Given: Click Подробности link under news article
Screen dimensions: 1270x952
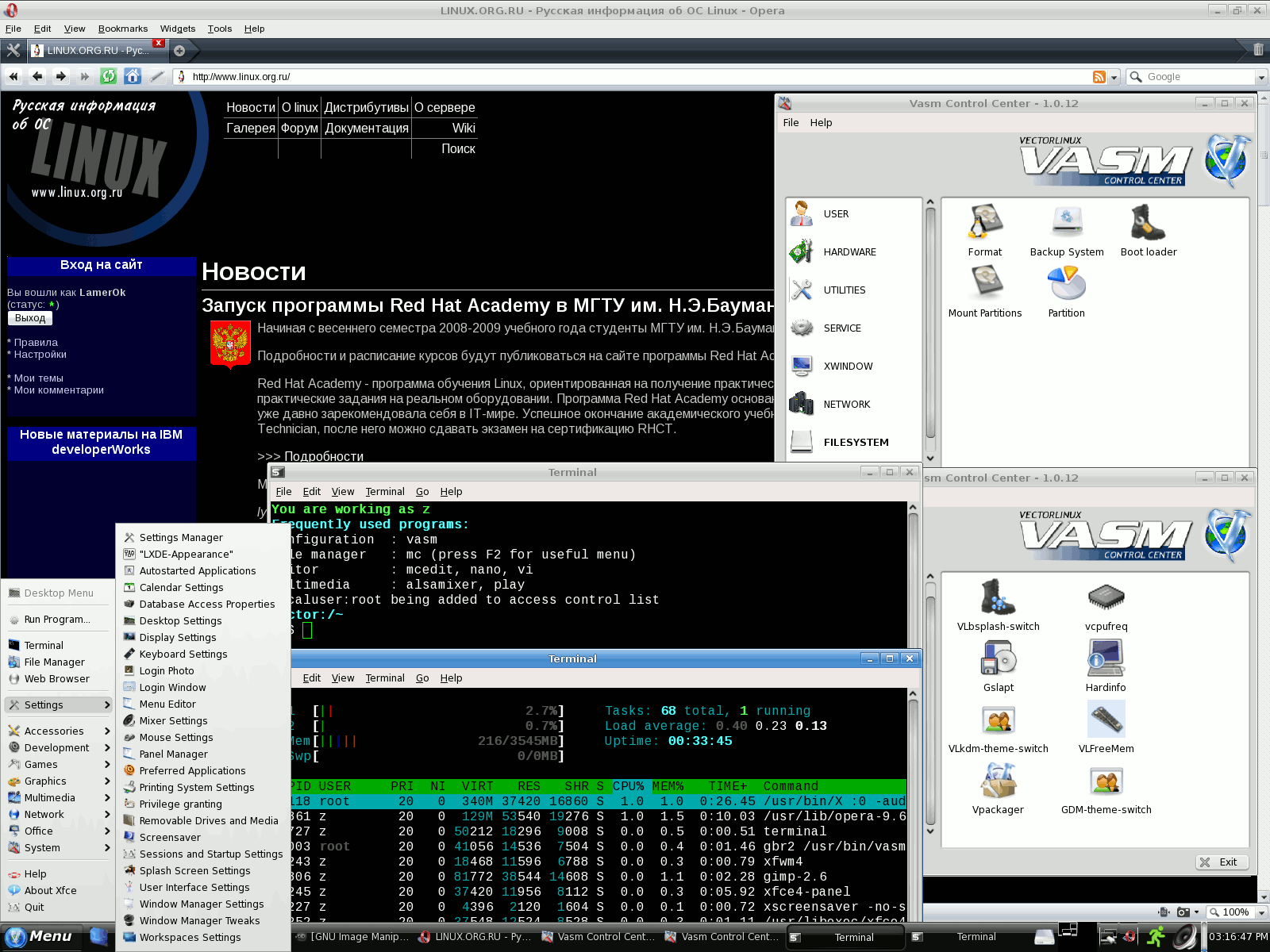Looking at the screenshot, I should pos(324,456).
